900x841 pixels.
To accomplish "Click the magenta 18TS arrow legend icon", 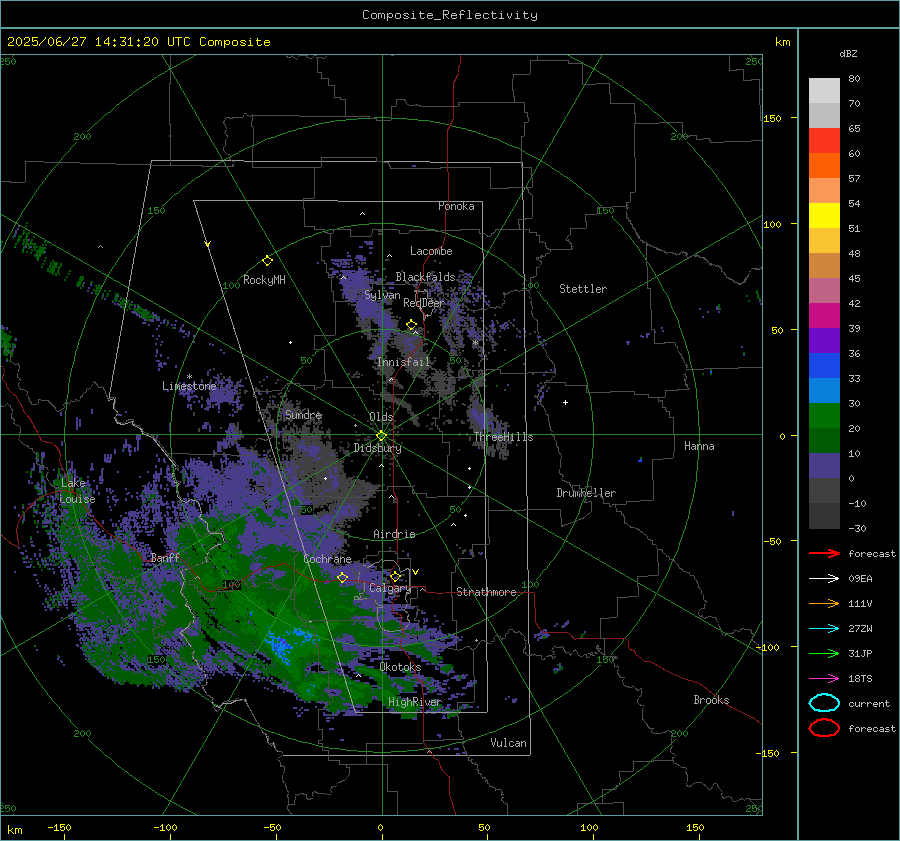I will point(824,679).
